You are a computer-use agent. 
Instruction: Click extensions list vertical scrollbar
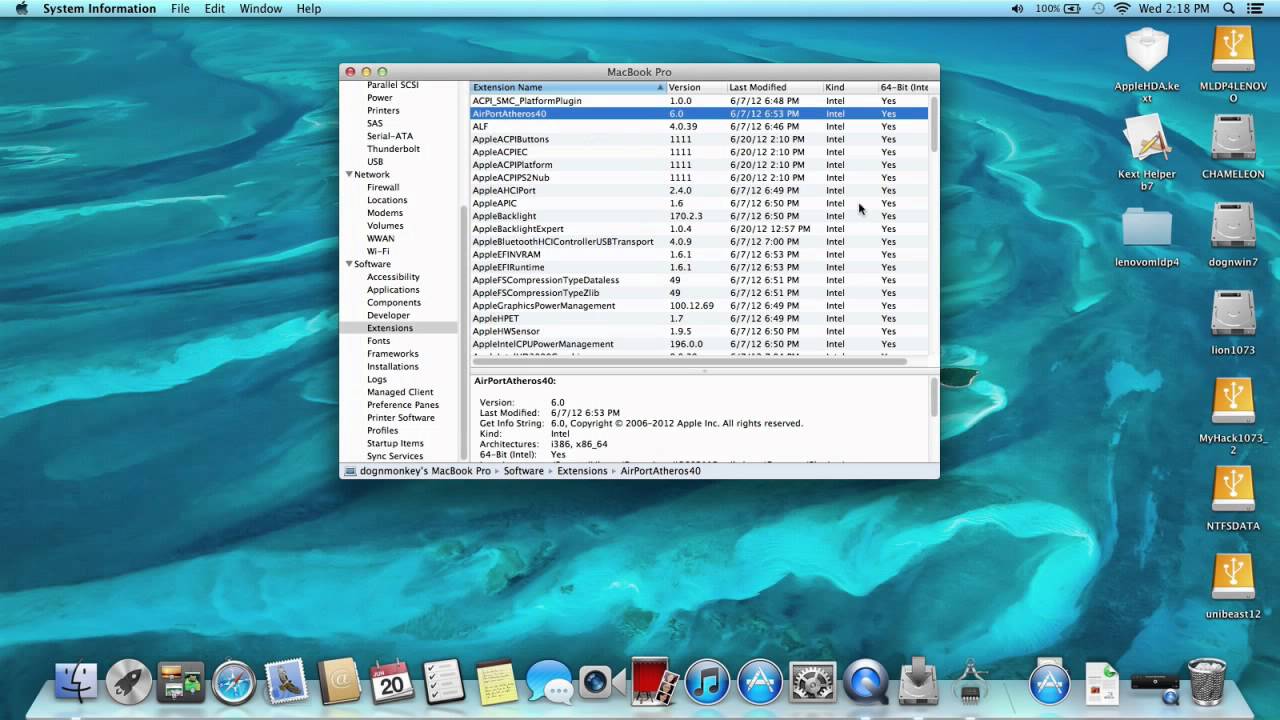(934, 125)
